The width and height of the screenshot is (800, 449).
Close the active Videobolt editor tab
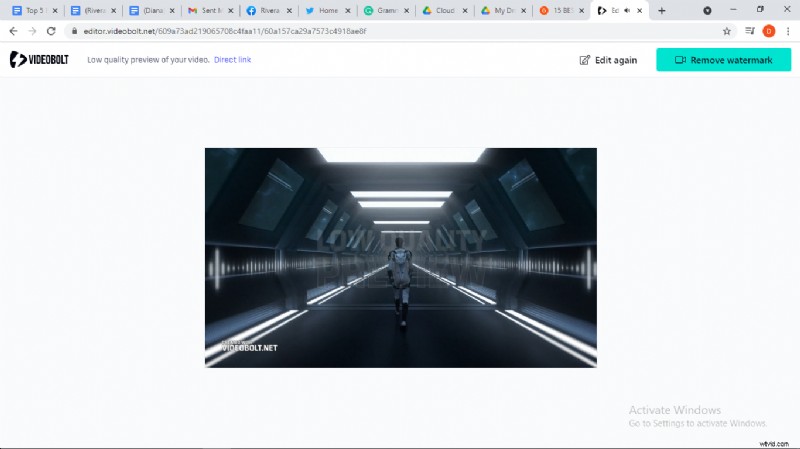point(640,11)
